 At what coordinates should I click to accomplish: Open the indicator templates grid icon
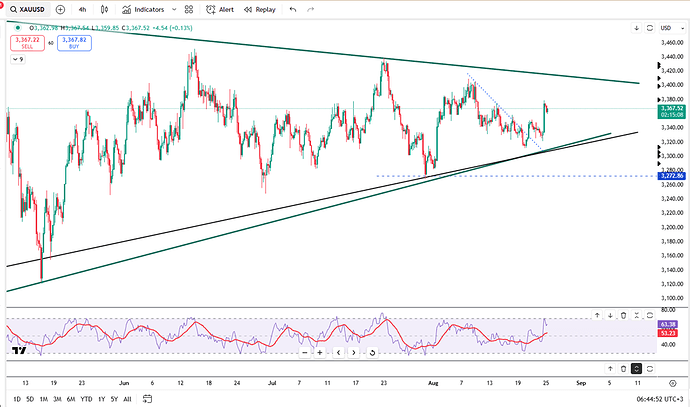[190, 9]
